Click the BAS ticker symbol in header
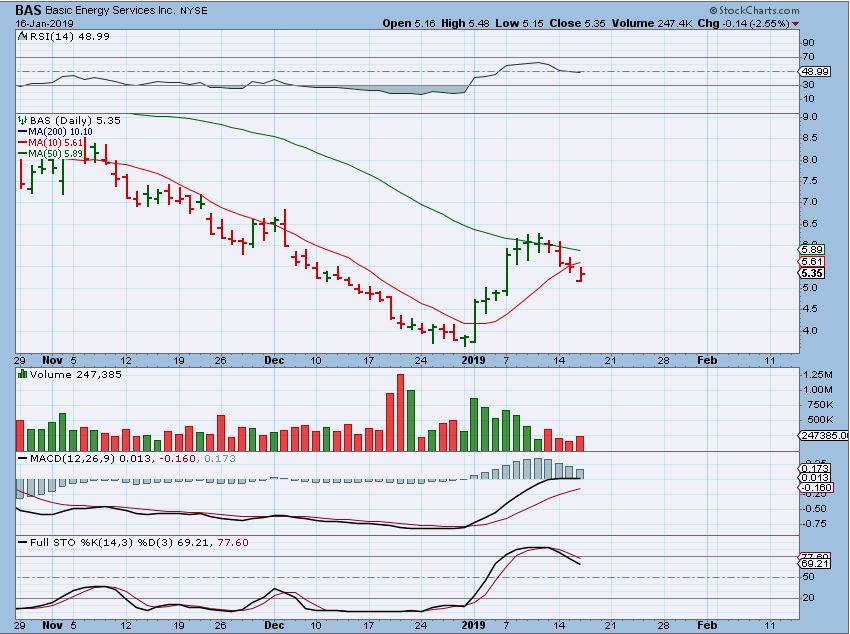This screenshot has width=850, height=634. 27,8
